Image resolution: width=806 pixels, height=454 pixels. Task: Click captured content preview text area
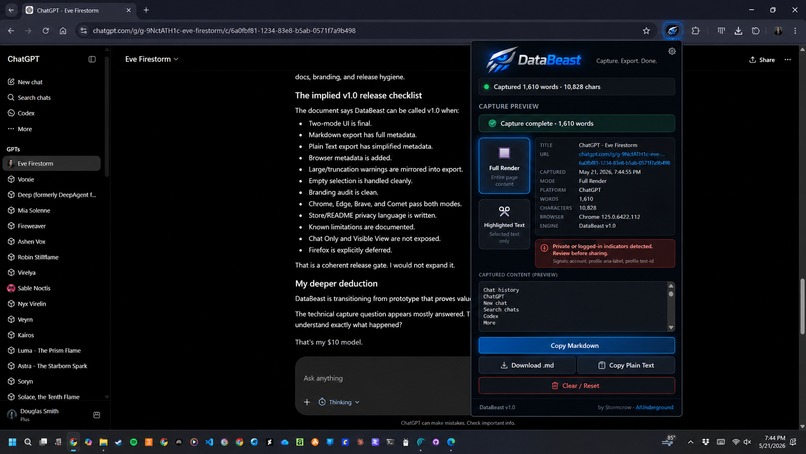pyautogui.click(x=573, y=306)
